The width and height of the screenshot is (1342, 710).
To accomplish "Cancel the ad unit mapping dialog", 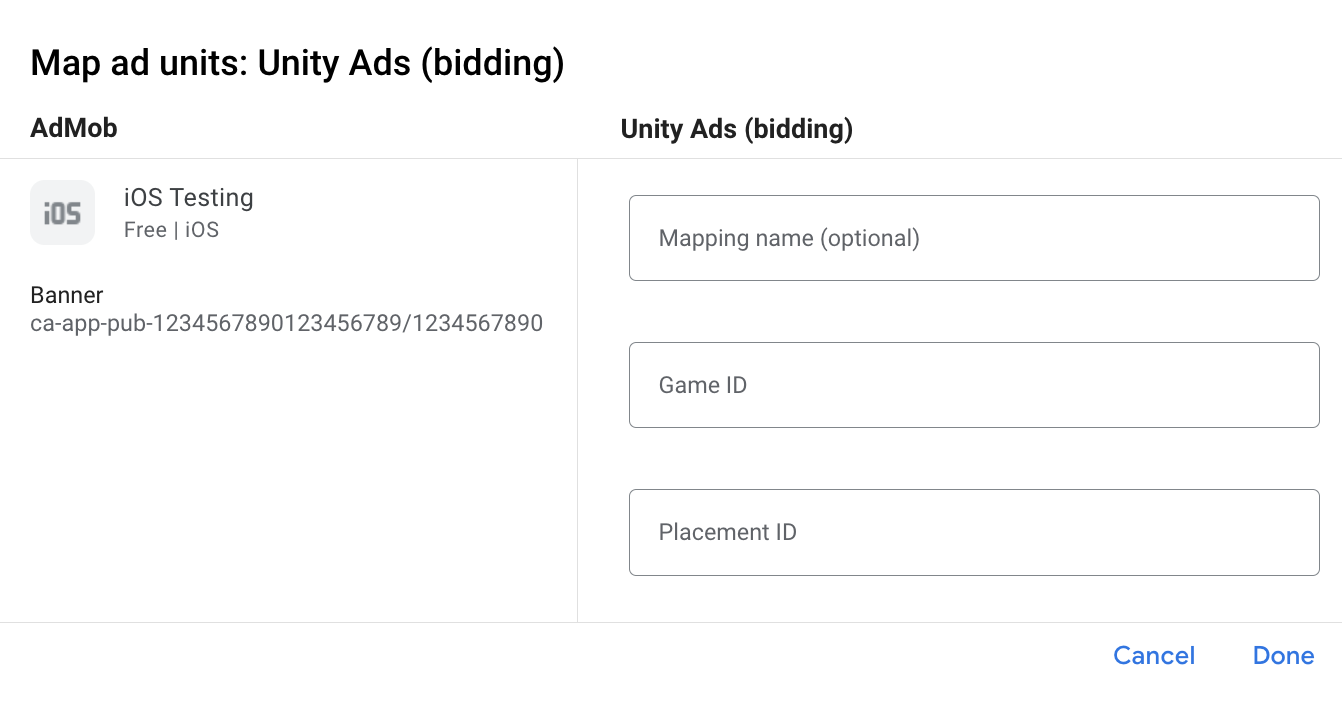I will [x=1154, y=656].
